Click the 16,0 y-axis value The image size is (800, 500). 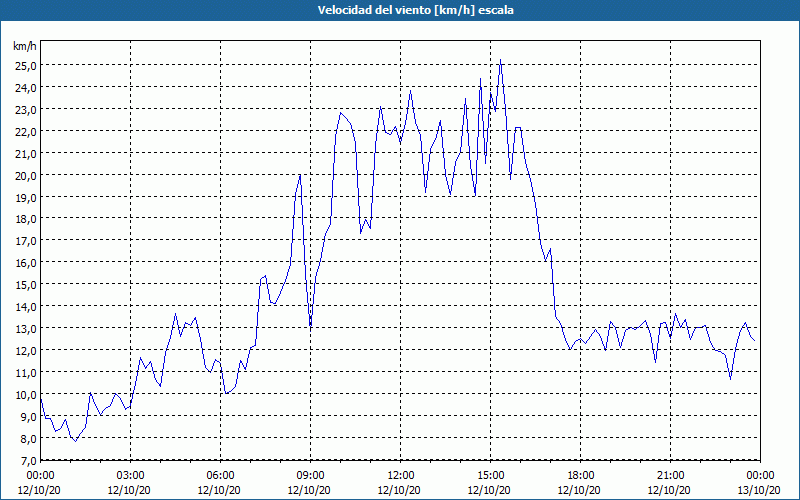26,263
